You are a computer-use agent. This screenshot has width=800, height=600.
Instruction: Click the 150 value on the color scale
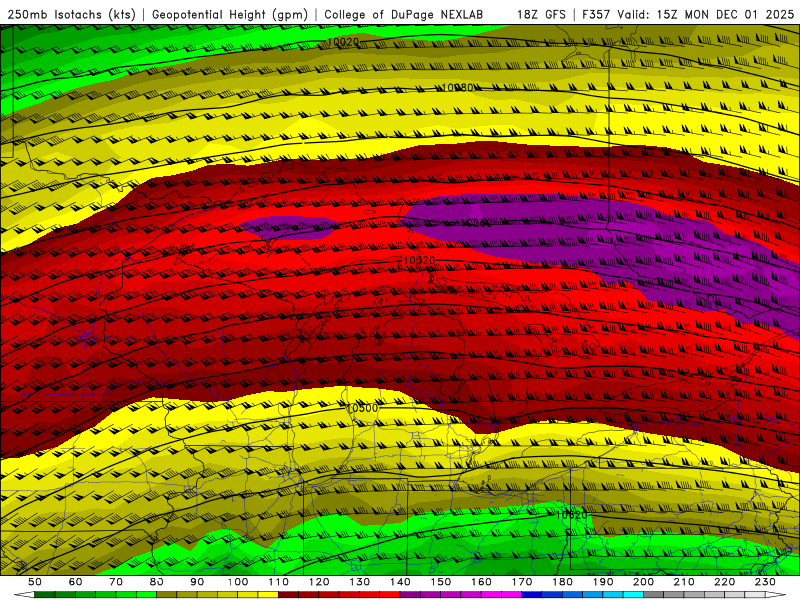tap(441, 582)
